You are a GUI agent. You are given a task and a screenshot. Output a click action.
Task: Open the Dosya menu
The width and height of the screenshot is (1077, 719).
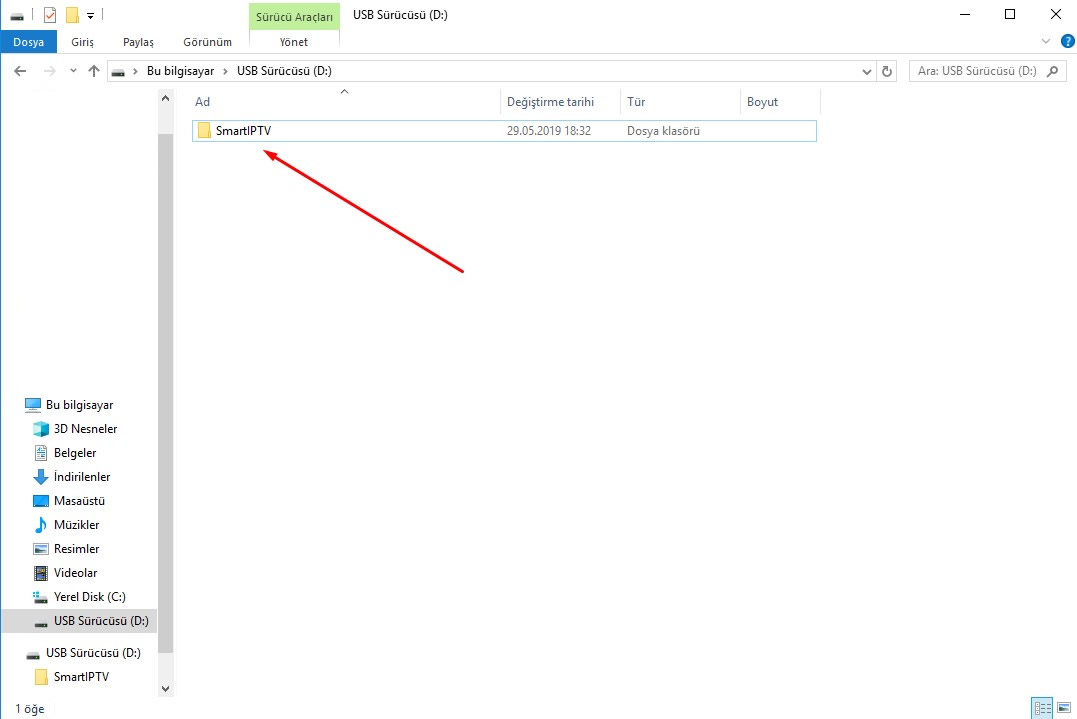click(x=28, y=42)
